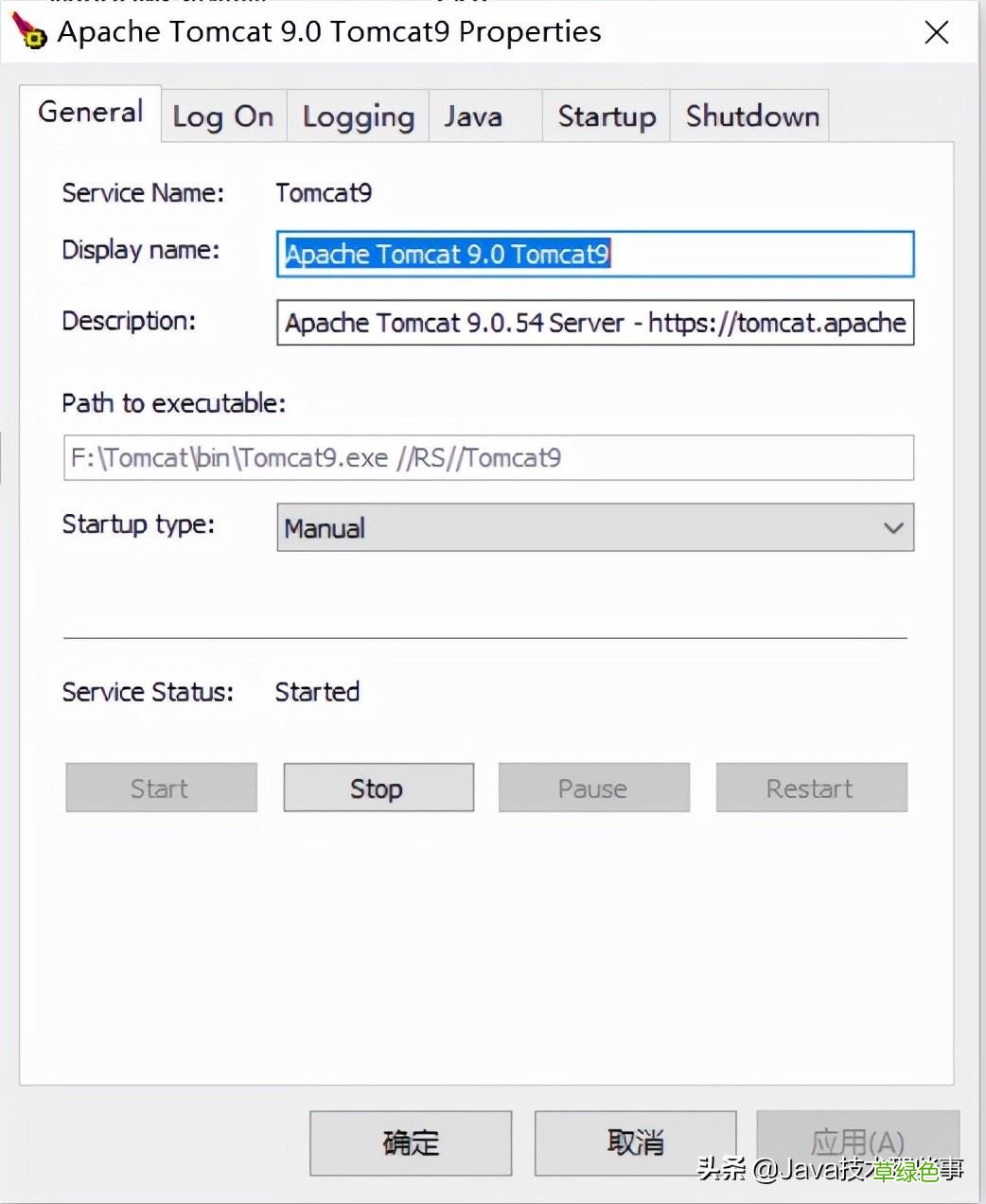Open the Manual startup type combo box

point(595,527)
